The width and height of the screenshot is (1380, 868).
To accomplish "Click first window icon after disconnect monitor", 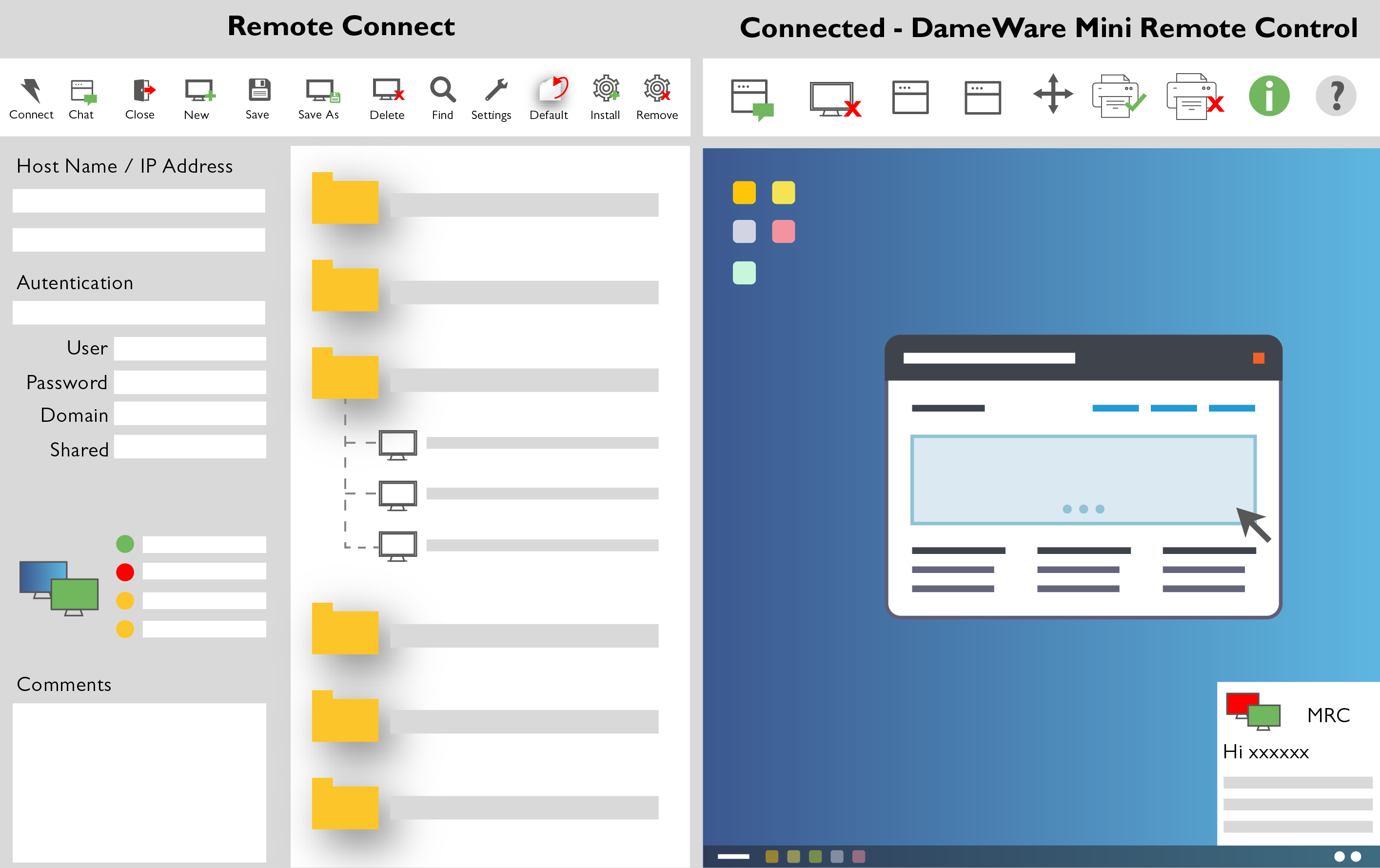I will point(910,97).
